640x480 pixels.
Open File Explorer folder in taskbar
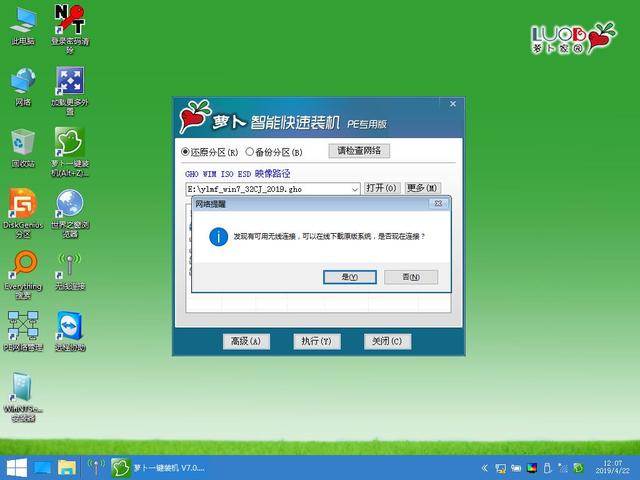click(x=67, y=468)
